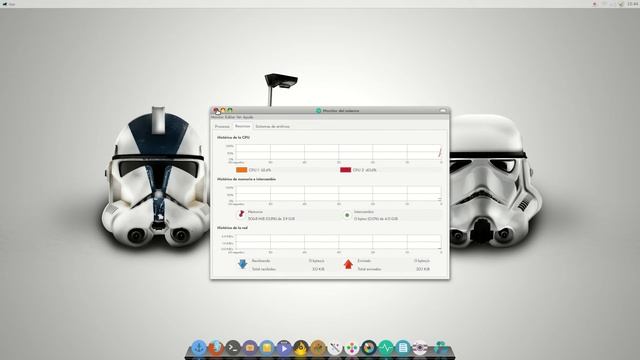Click the blue receiving arrow icon
The height and width of the screenshot is (360, 640).
pos(242,264)
